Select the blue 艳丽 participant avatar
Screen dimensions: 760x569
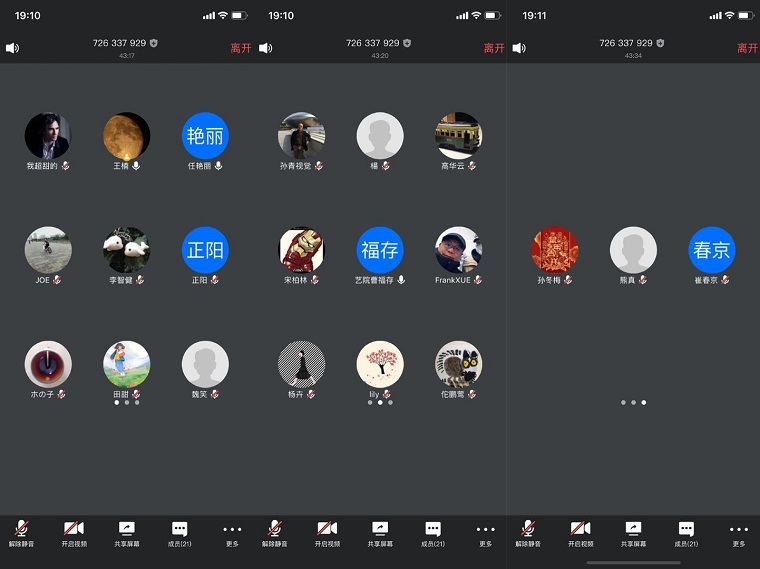[205, 136]
